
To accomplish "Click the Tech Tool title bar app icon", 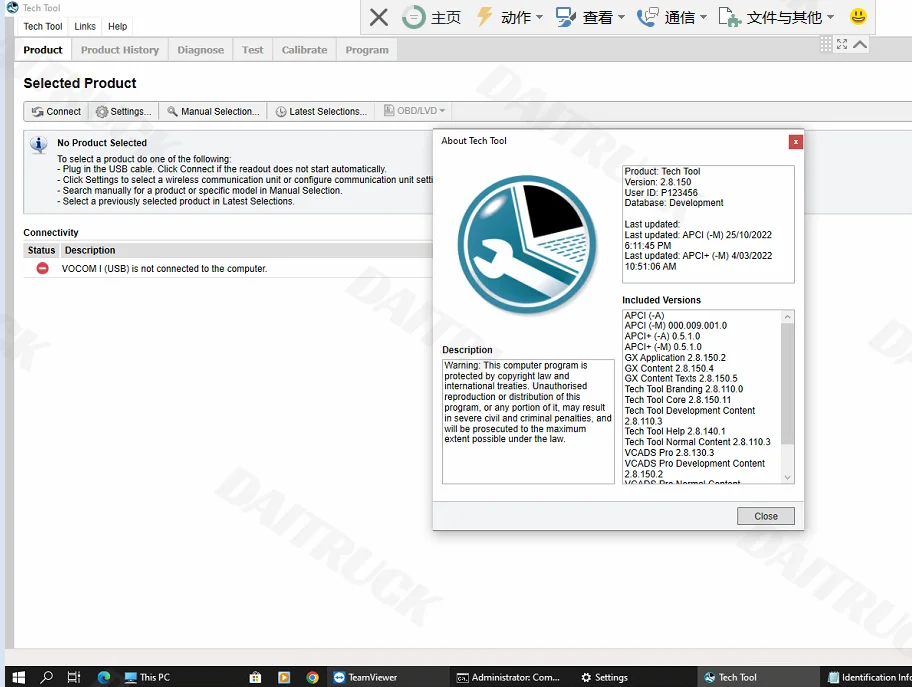I will point(12,8).
